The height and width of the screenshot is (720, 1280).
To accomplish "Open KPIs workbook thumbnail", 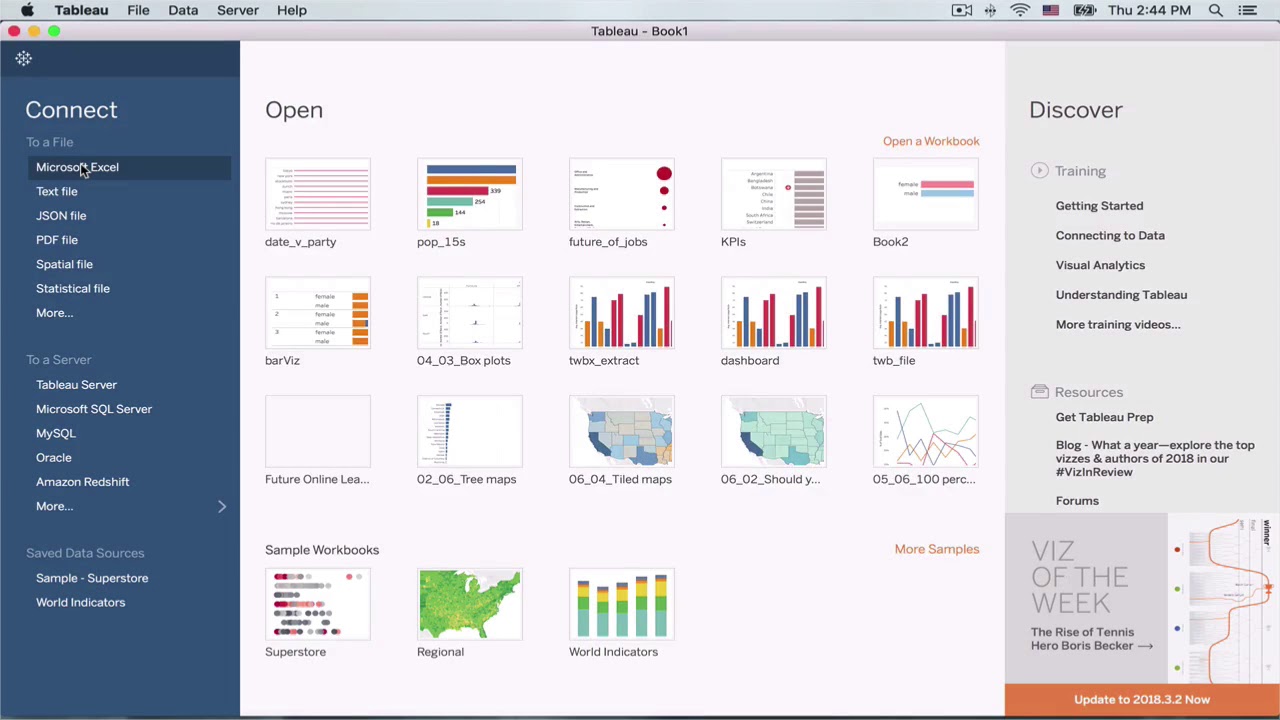I will click(x=774, y=194).
